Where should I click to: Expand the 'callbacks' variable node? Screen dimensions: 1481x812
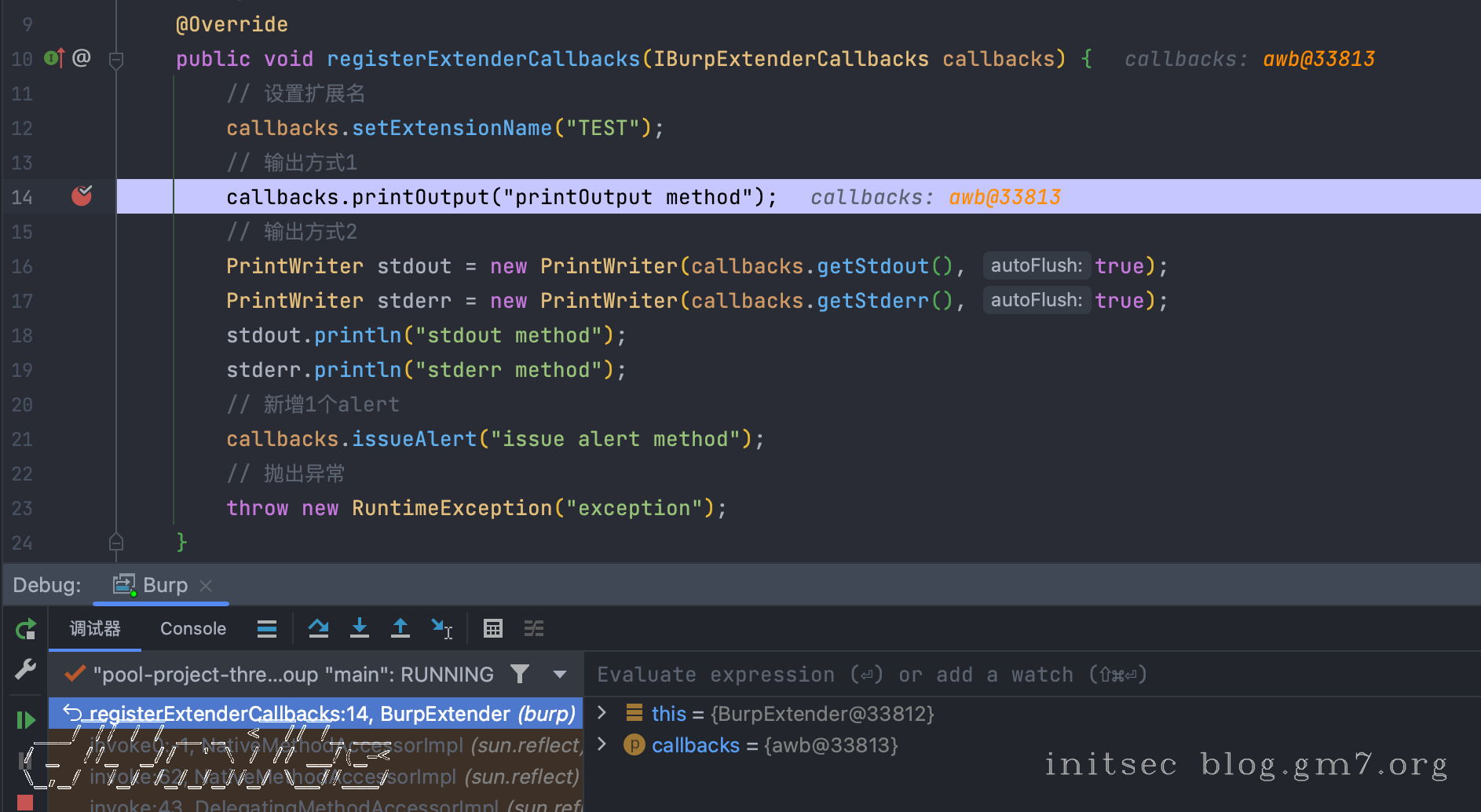tap(602, 744)
